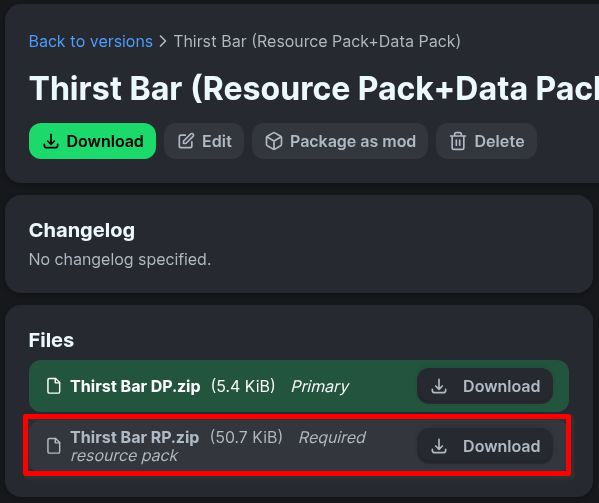Screen dimensions: 599x503
Task: Click the Changelog heading
Action: click(82, 231)
